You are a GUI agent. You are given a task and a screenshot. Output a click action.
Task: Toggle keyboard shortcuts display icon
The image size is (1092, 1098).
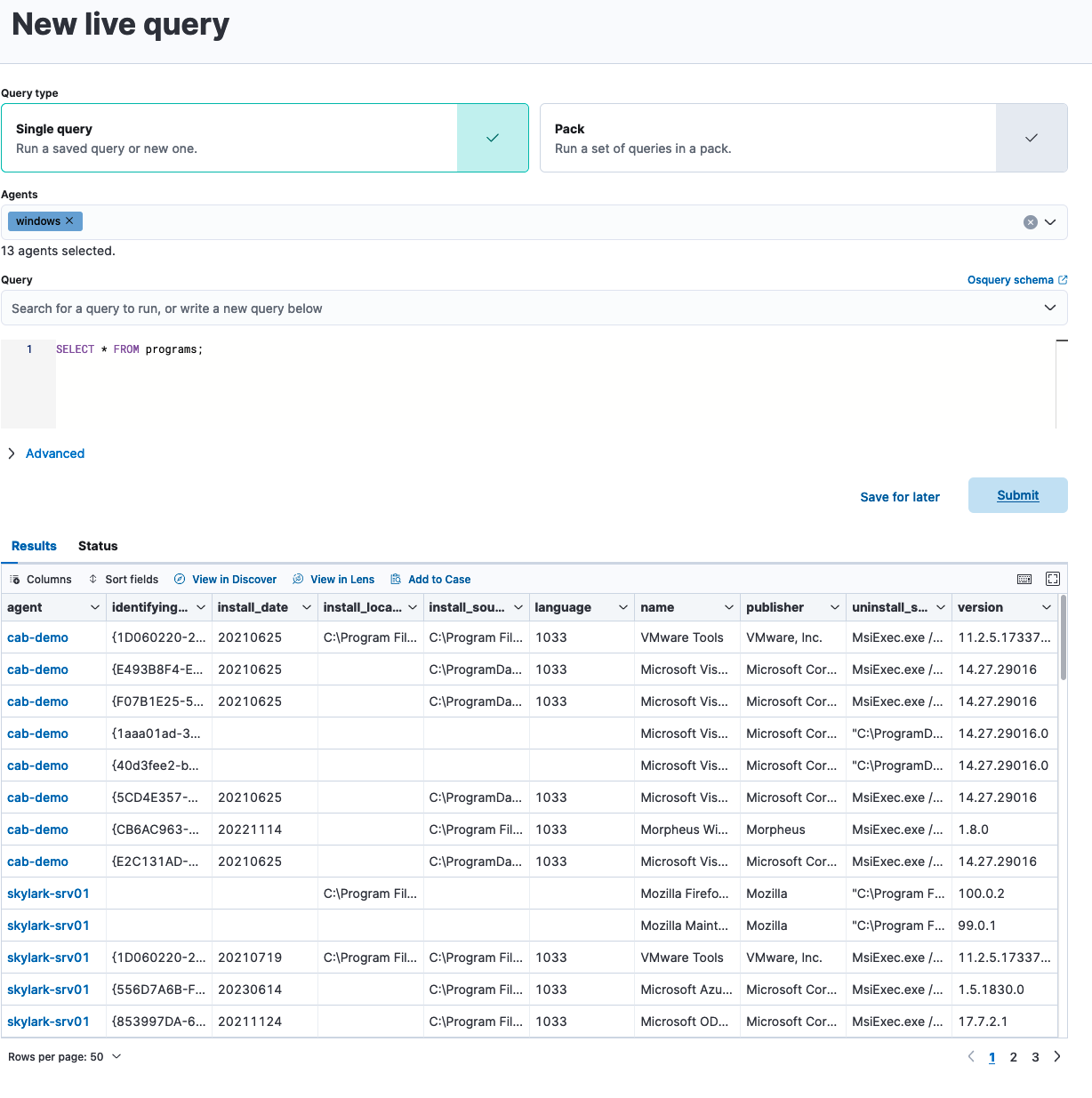[1024, 579]
